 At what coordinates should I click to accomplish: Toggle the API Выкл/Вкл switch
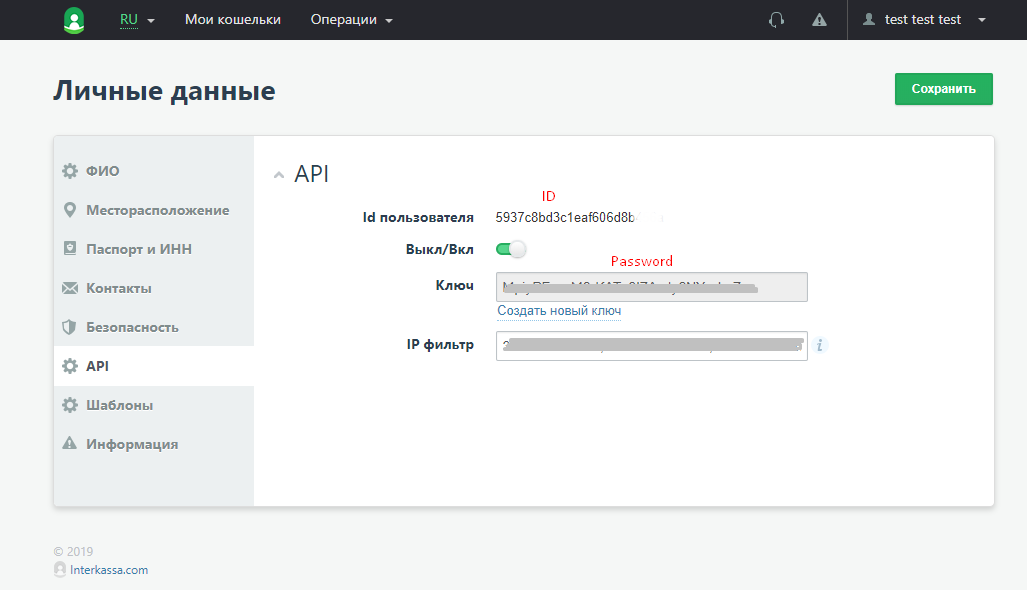click(511, 250)
